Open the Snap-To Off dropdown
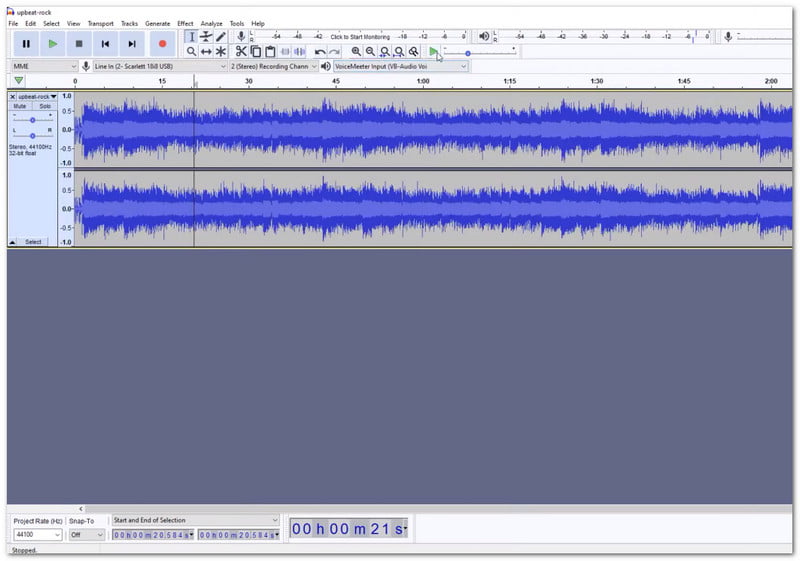Image resolution: width=800 pixels, height=561 pixels. coord(87,534)
